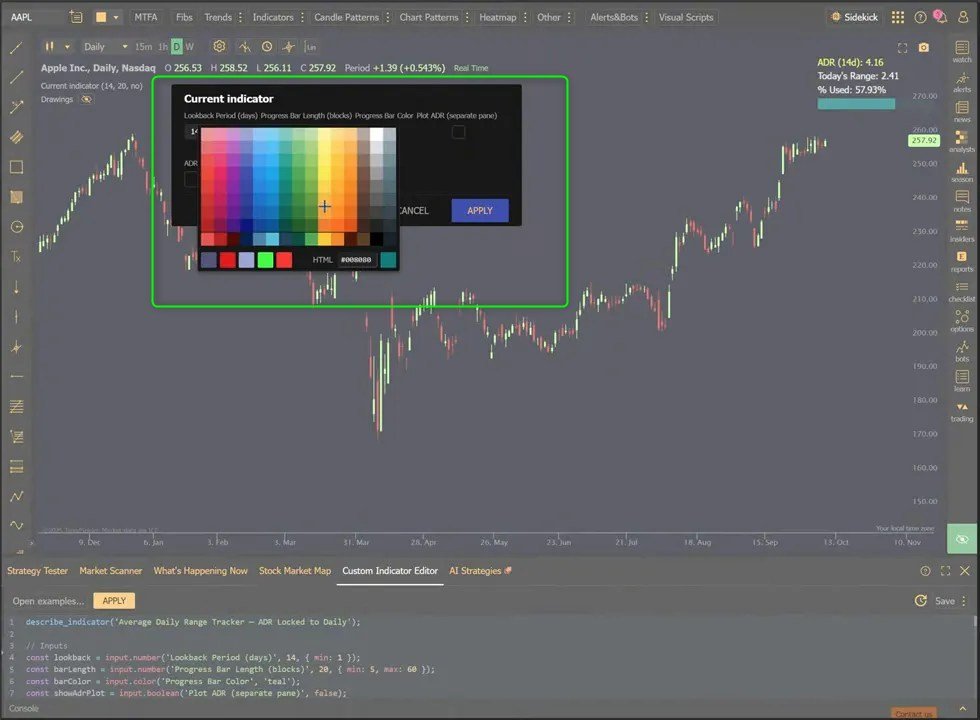Open the season sidebar icon
The width and height of the screenshot is (980, 720).
pos(962,171)
